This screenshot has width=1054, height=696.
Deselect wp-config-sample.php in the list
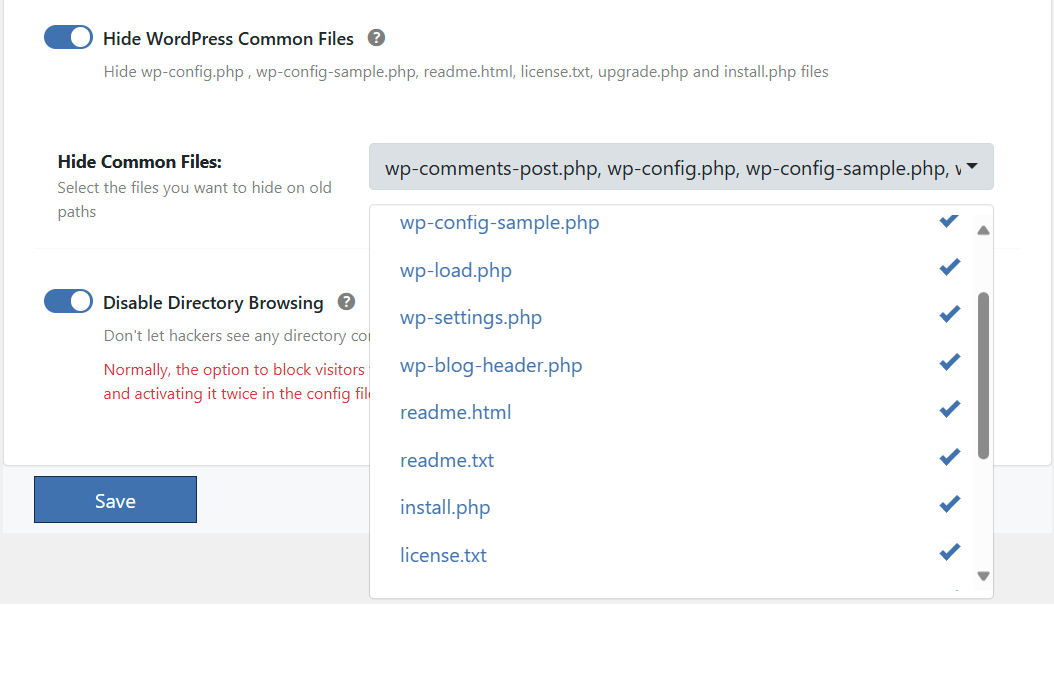[x=500, y=223]
